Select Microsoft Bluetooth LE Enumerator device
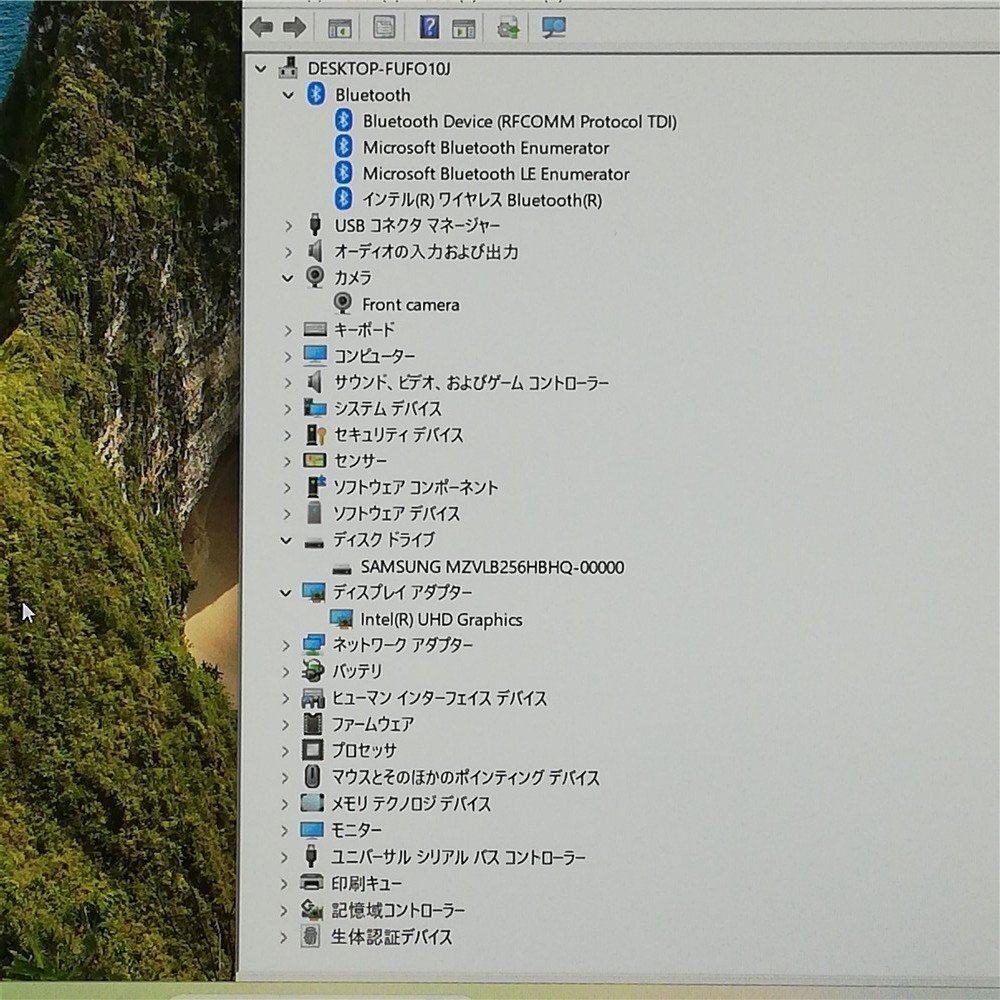Viewport: 1000px width, 1000px height. tap(496, 174)
